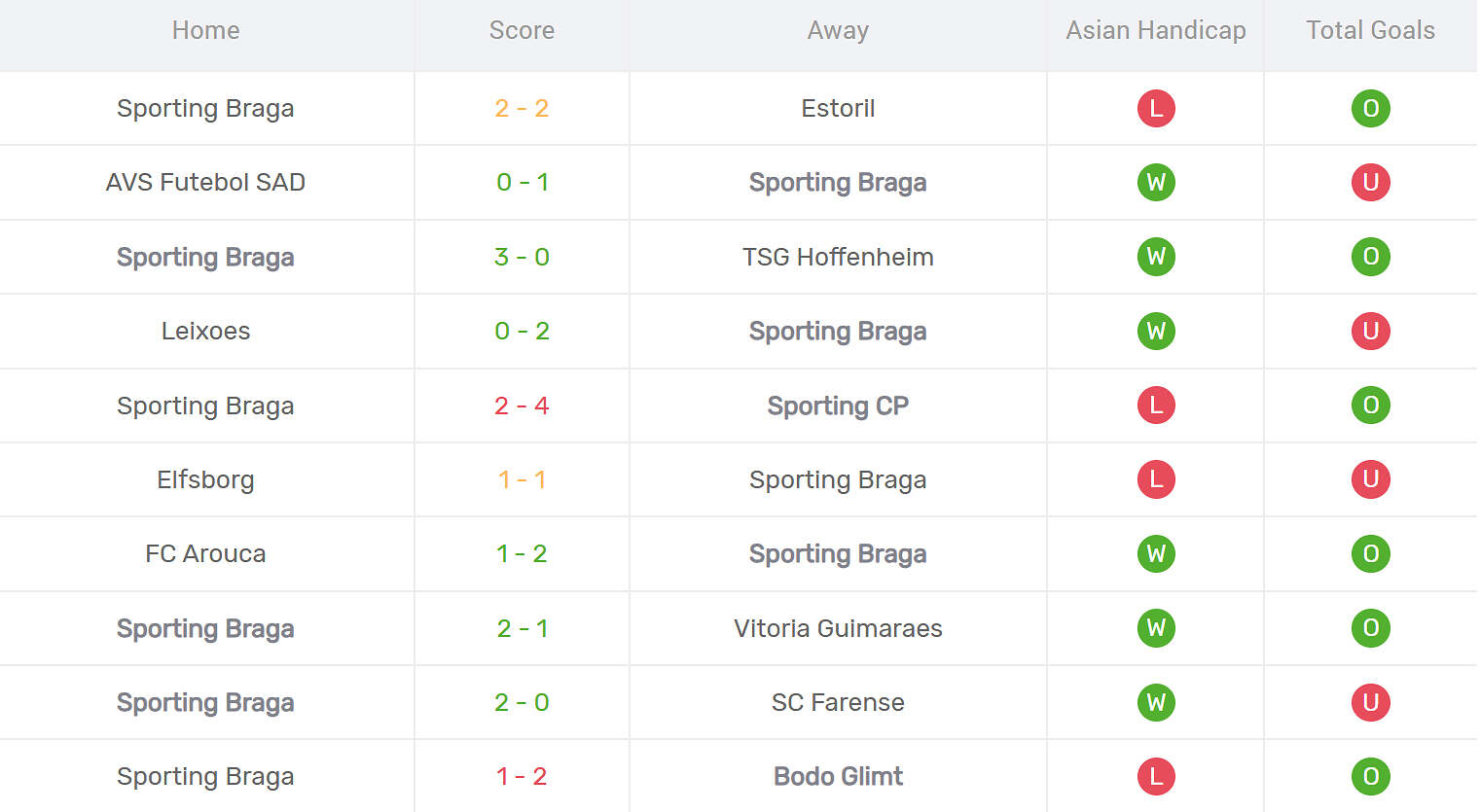The height and width of the screenshot is (812, 1480).
Task: Click the Score column header
Action: pos(522,30)
